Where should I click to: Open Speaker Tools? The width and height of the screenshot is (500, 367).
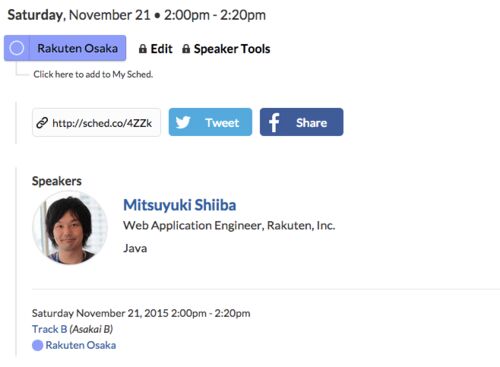tap(232, 49)
